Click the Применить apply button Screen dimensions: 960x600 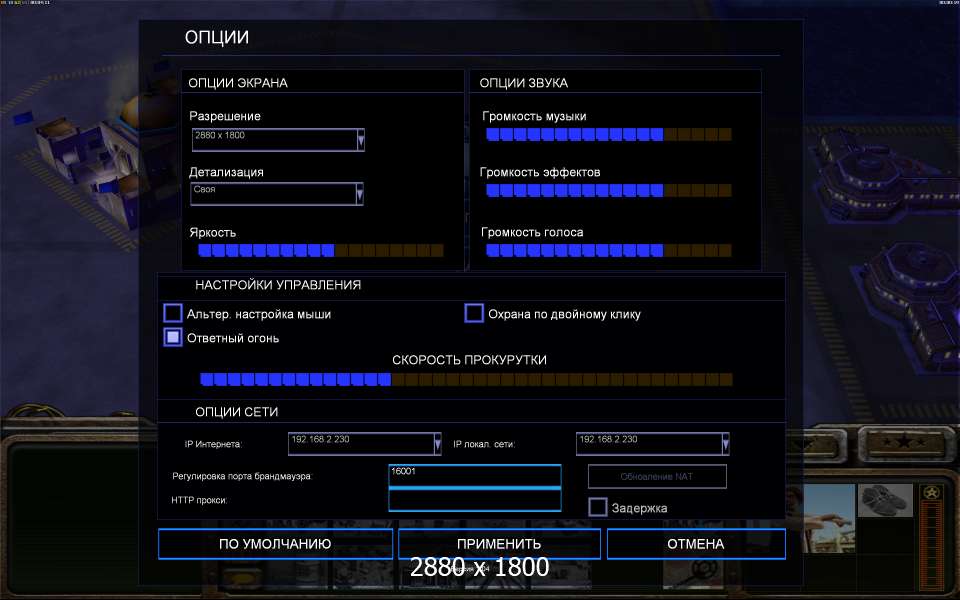[499, 544]
